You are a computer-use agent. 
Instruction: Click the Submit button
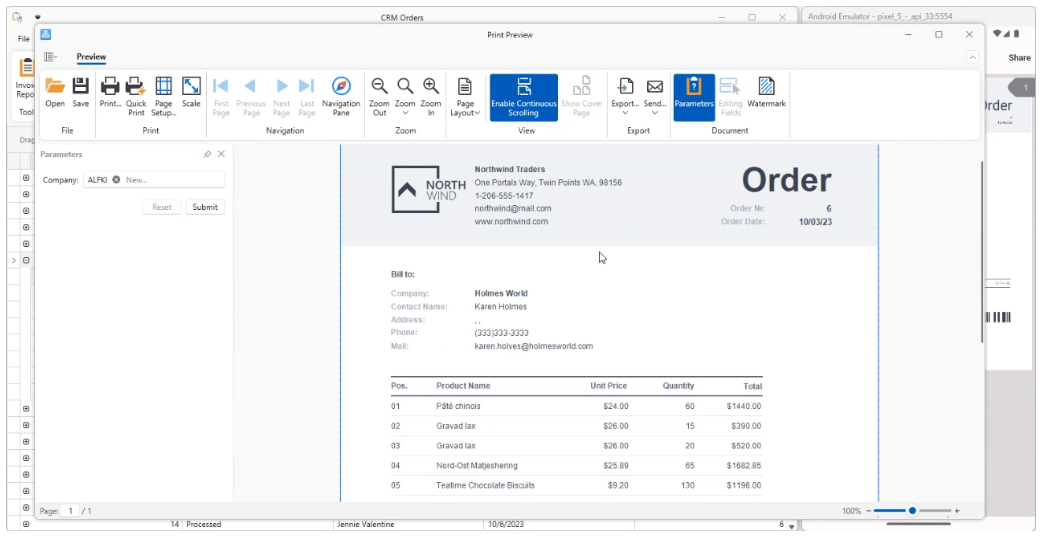[x=205, y=207]
